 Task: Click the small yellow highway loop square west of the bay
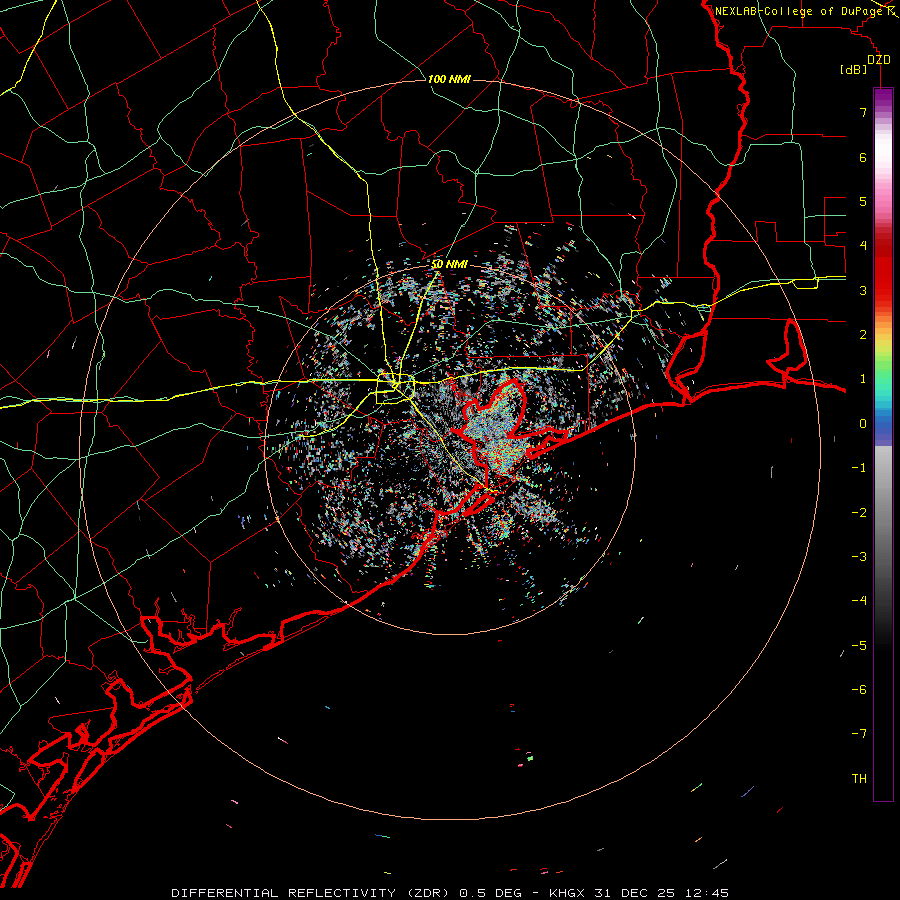pos(395,389)
